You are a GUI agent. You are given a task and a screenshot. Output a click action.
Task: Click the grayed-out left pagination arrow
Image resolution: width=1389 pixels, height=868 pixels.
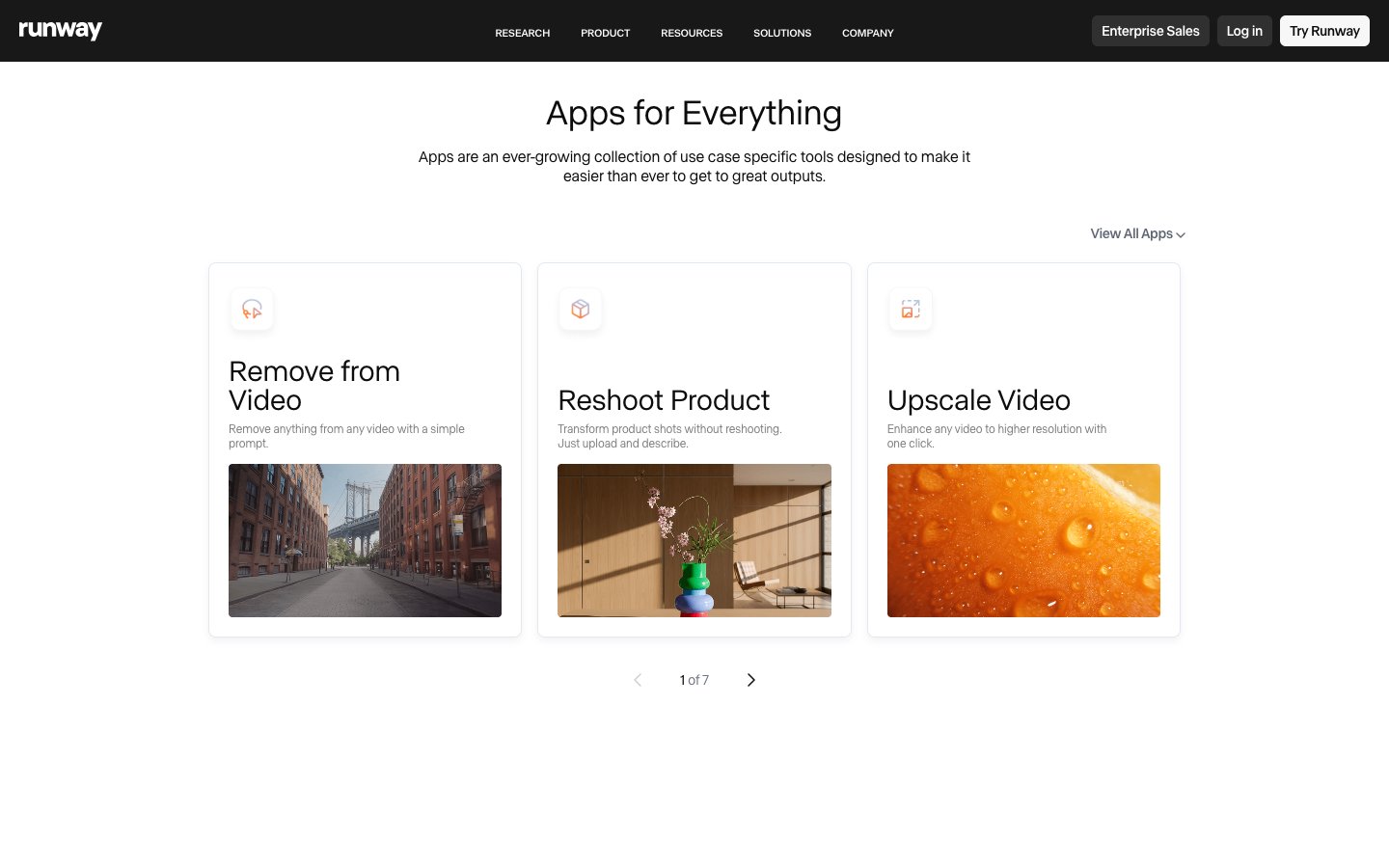pyautogui.click(x=638, y=680)
